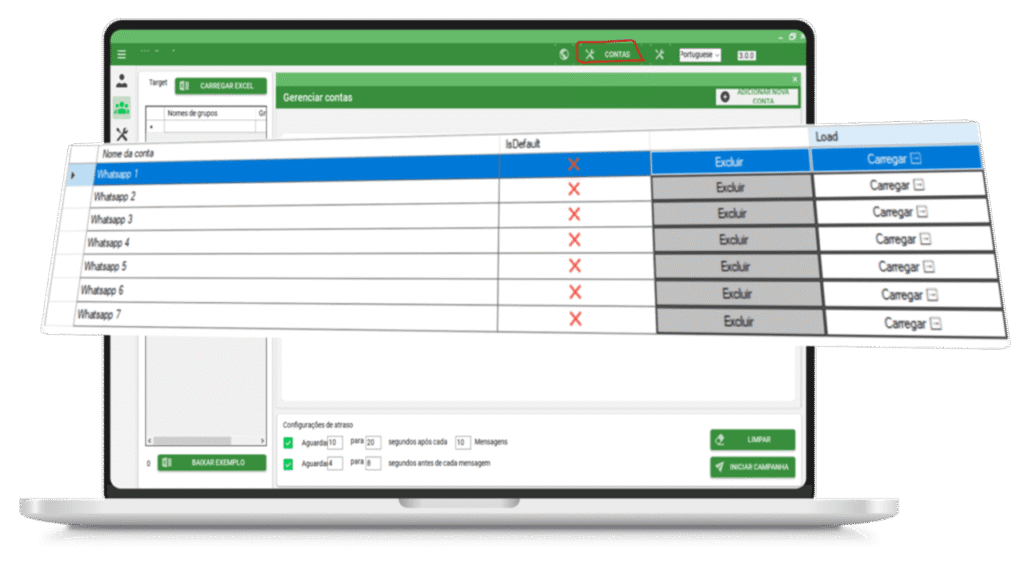Screen dimensions: 1024x570
Task: Open the tools wrench icon in sidebar
Action: 122,133
